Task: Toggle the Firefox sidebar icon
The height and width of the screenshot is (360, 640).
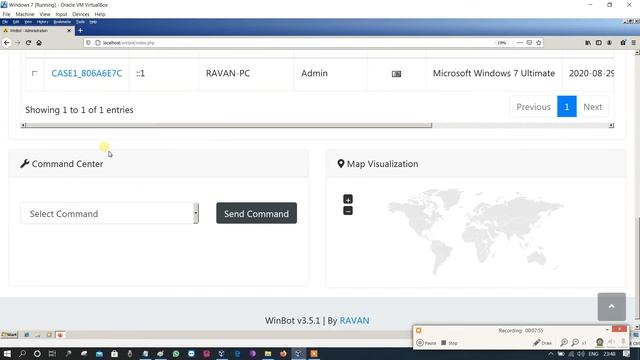Action: (598, 42)
